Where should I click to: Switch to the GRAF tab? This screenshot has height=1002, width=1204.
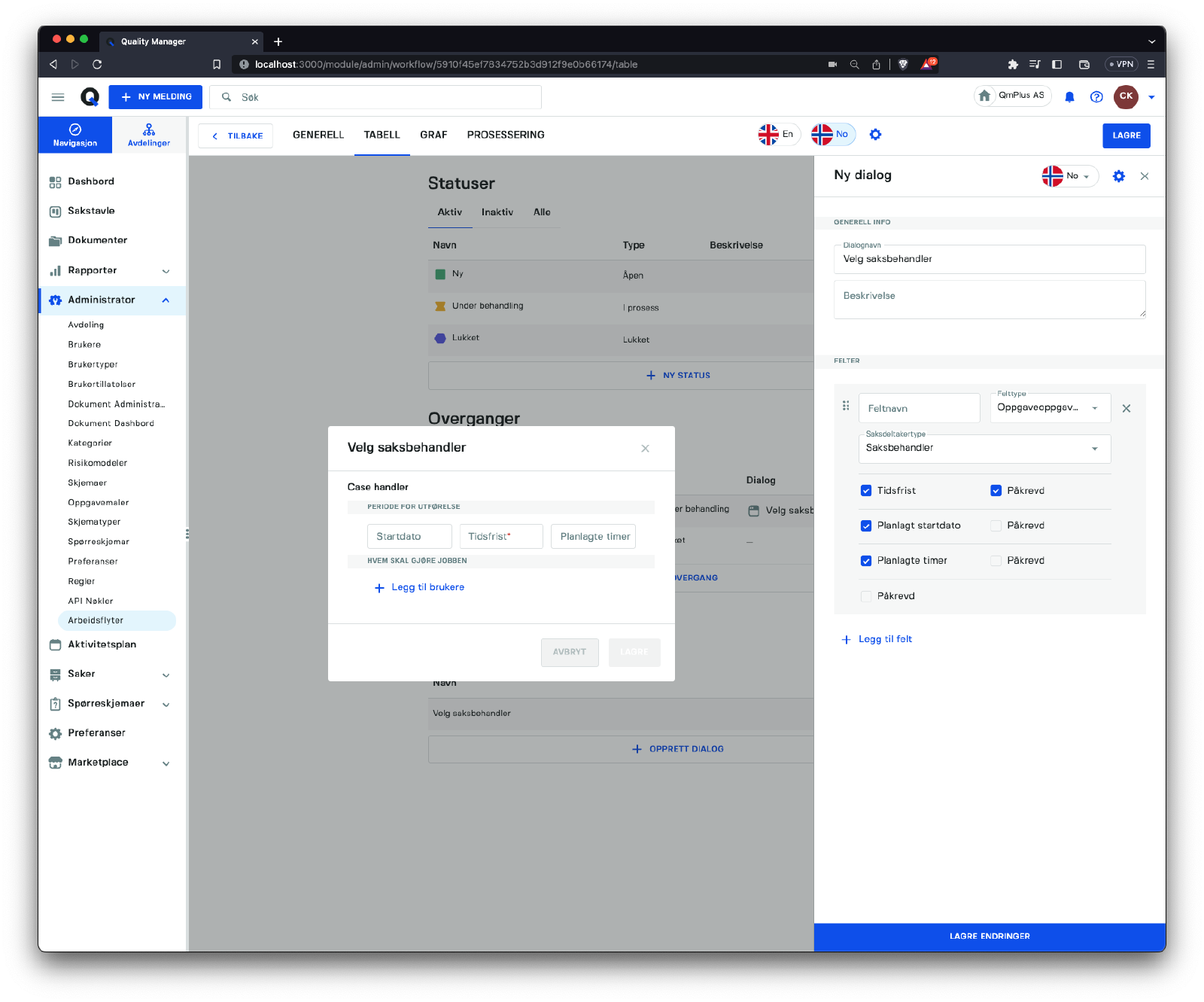click(433, 135)
